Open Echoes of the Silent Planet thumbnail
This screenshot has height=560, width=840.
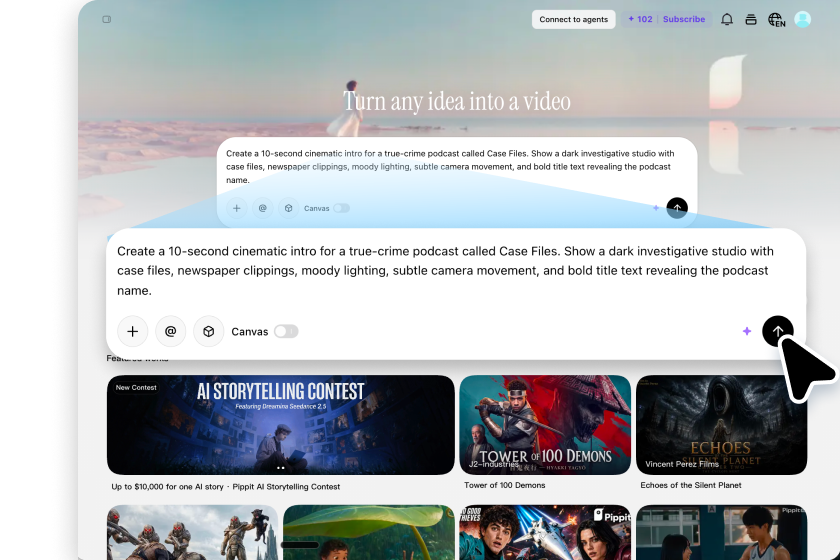click(x=721, y=425)
